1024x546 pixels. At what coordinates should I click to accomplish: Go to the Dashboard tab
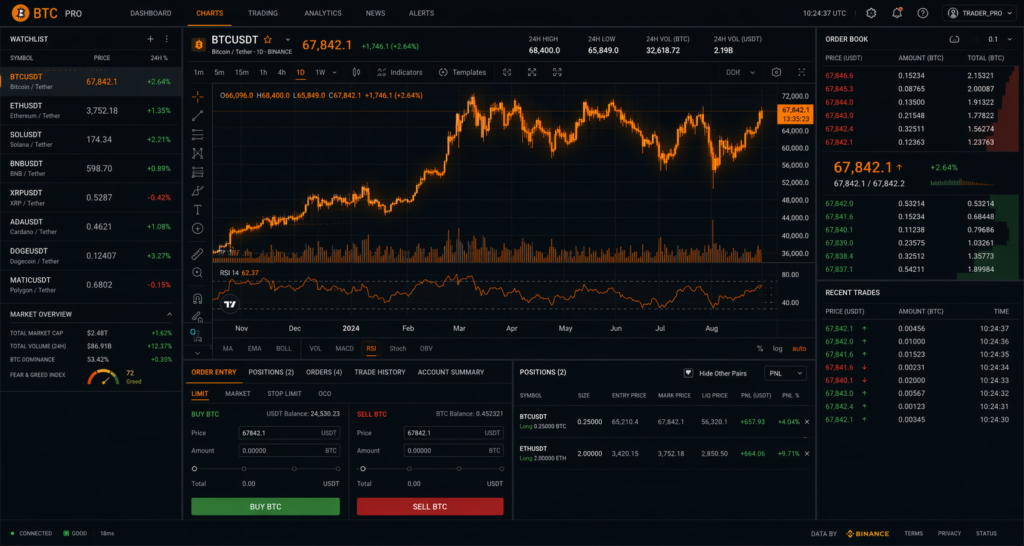point(151,13)
